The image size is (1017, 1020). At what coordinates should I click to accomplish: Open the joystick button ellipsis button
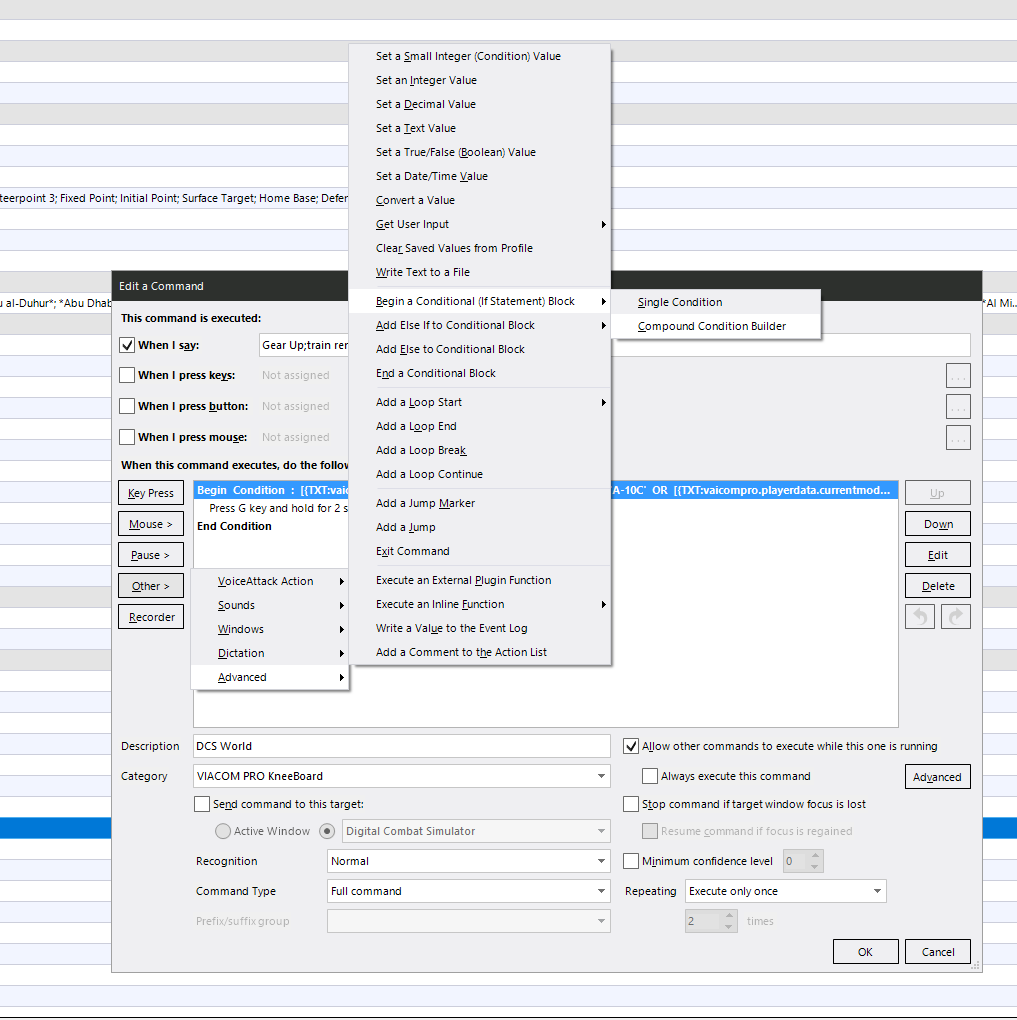point(958,407)
